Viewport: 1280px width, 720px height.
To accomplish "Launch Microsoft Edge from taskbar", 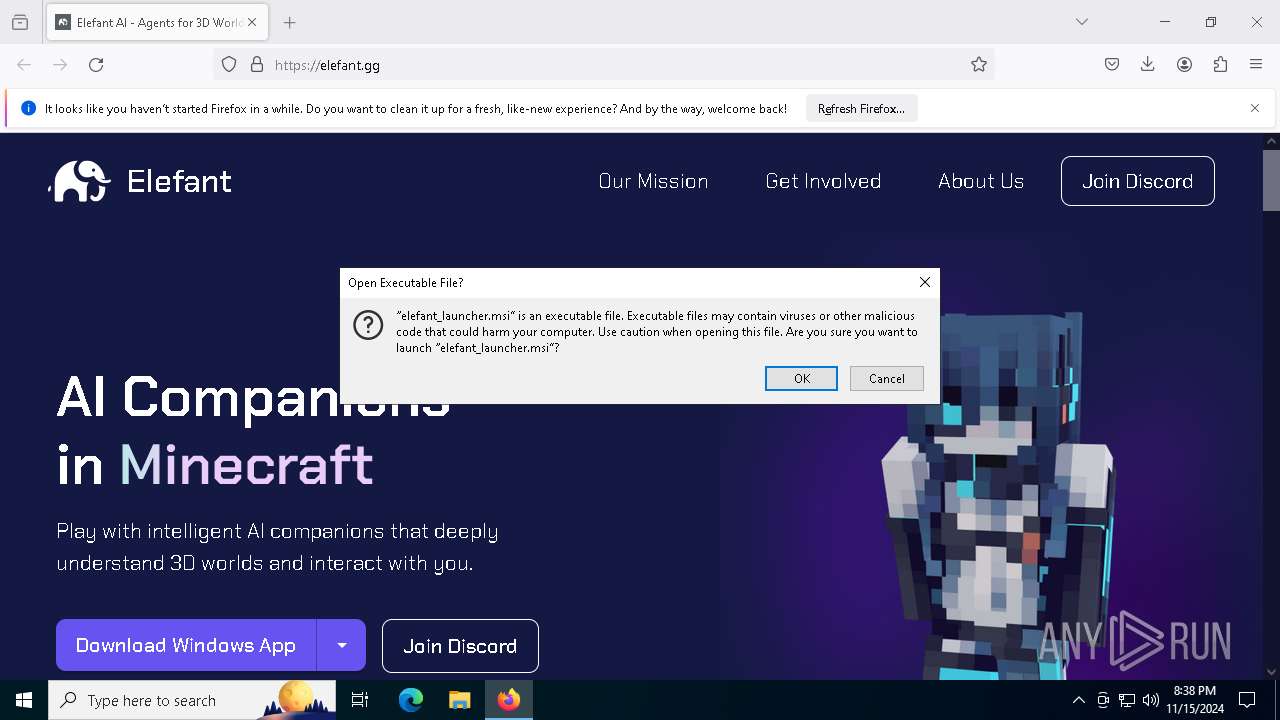I will pyautogui.click(x=411, y=700).
